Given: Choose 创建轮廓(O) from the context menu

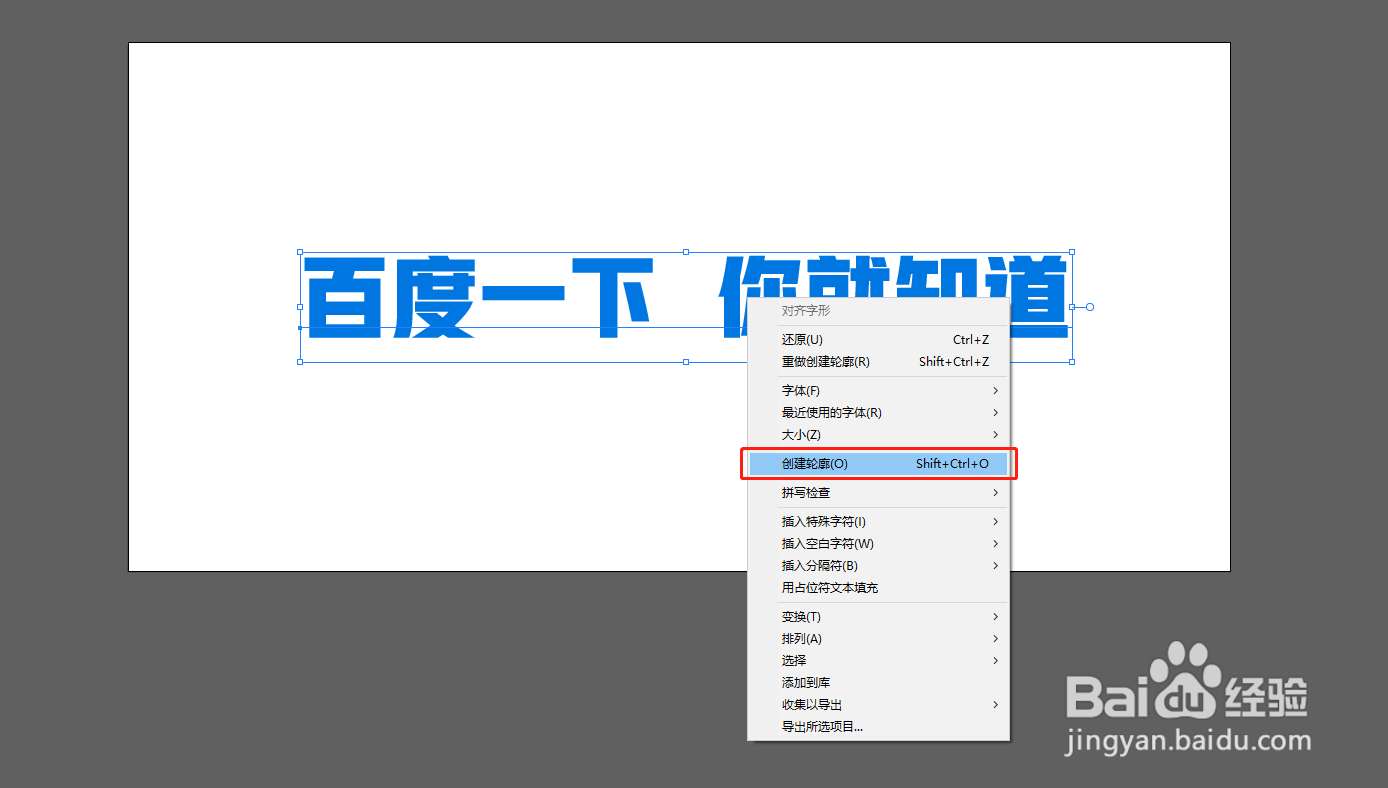Looking at the screenshot, I should pyautogui.click(x=879, y=464).
